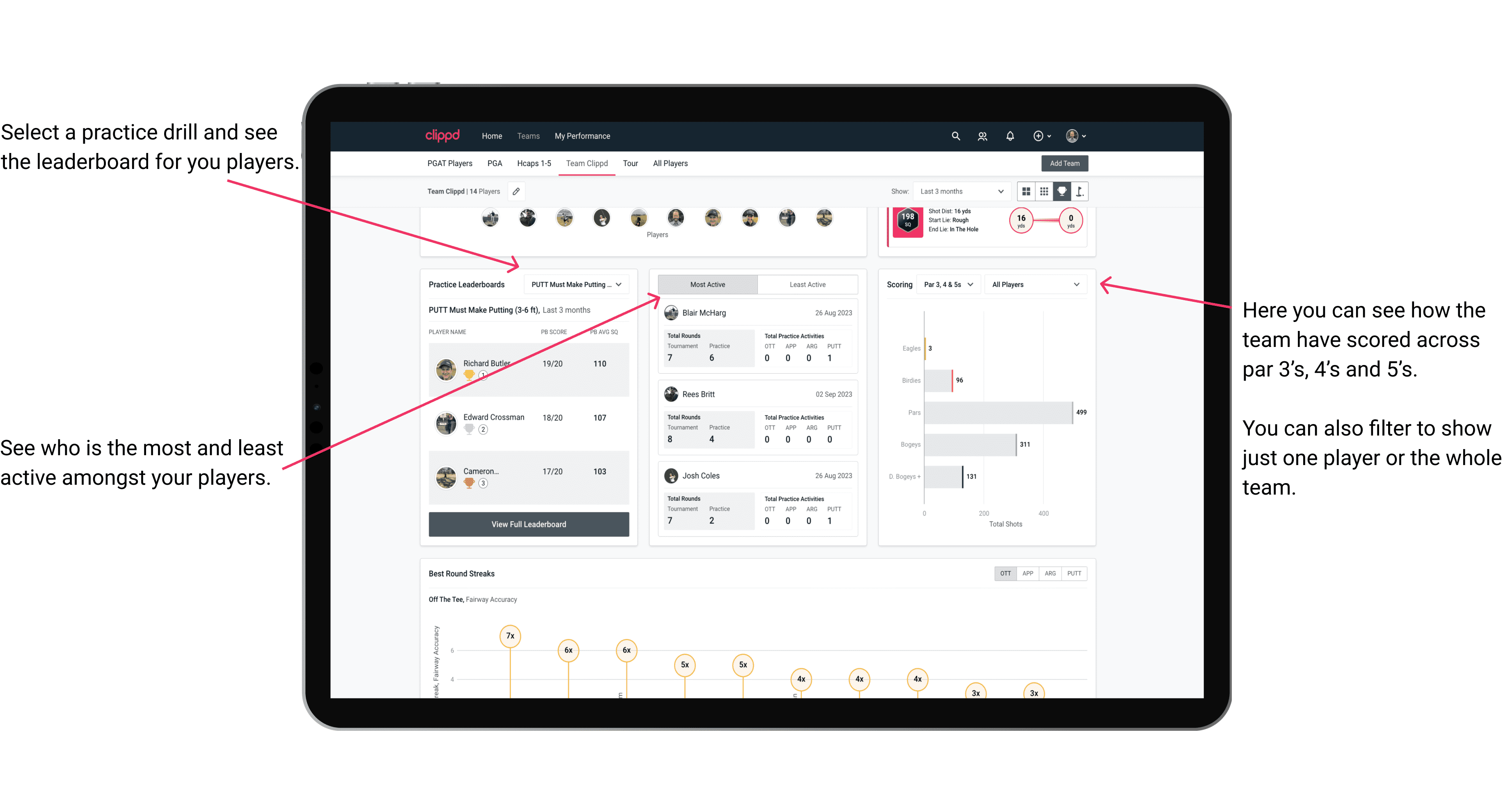Toggle OTT stat filter in Best Round Streaks

pyautogui.click(x=1006, y=573)
